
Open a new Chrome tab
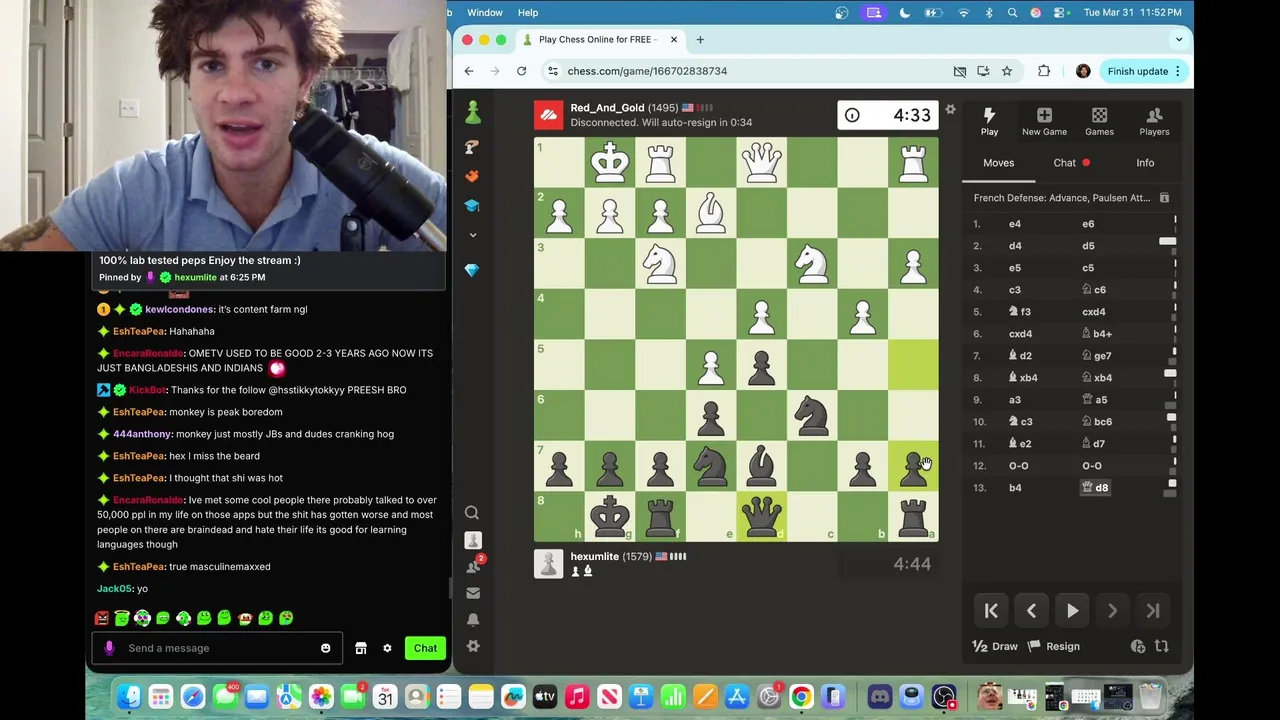click(700, 40)
